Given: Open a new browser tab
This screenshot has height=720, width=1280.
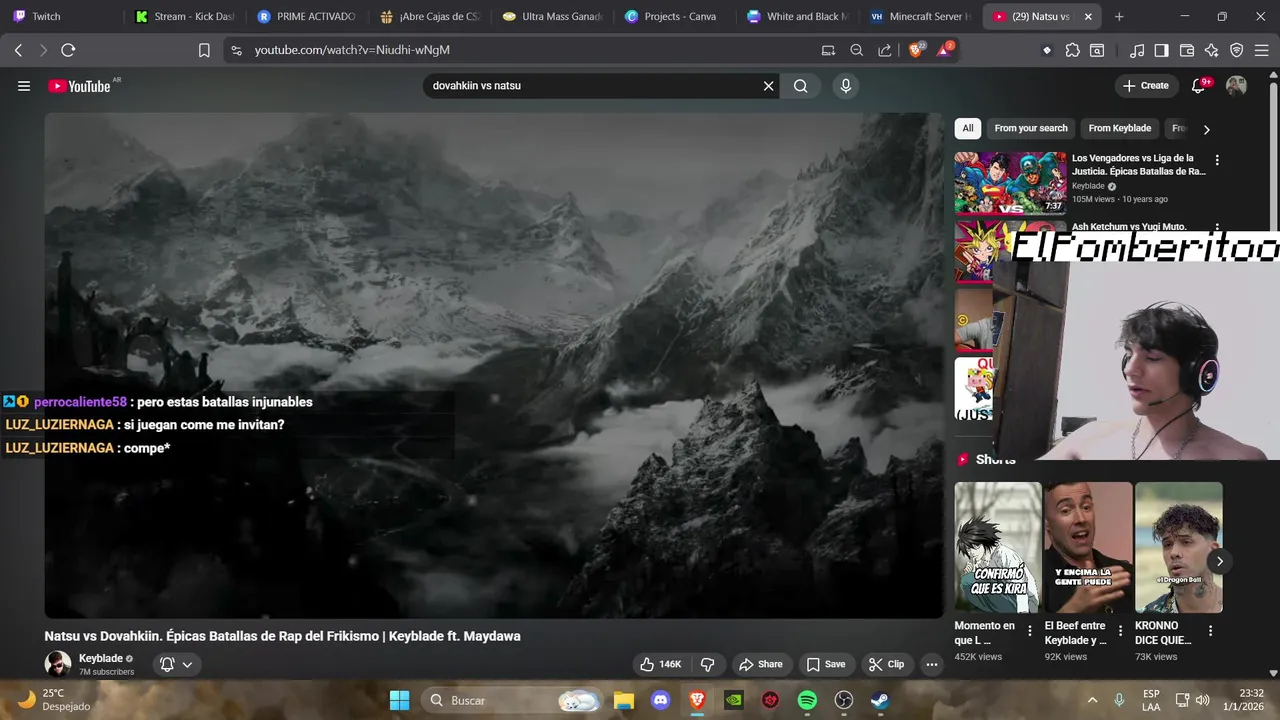Looking at the screenshot, I should click(1119, 16).
